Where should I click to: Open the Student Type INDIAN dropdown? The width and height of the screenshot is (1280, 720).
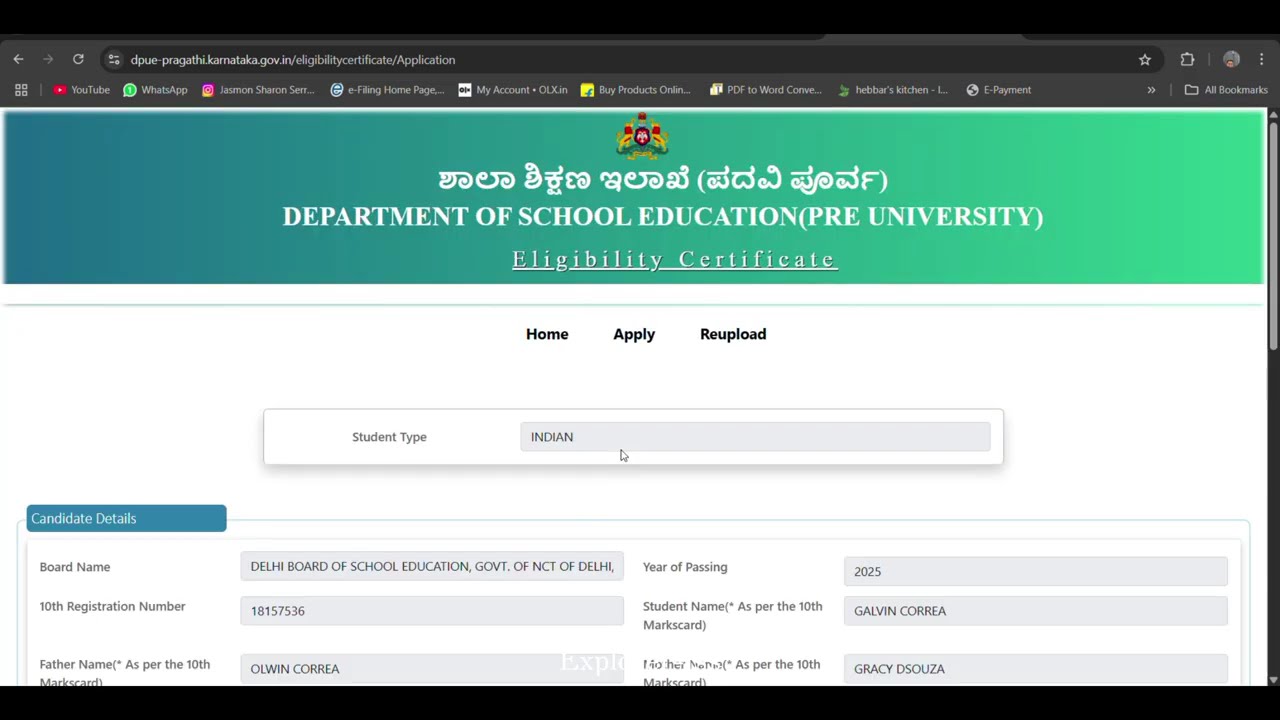click(x=755, y=437)
